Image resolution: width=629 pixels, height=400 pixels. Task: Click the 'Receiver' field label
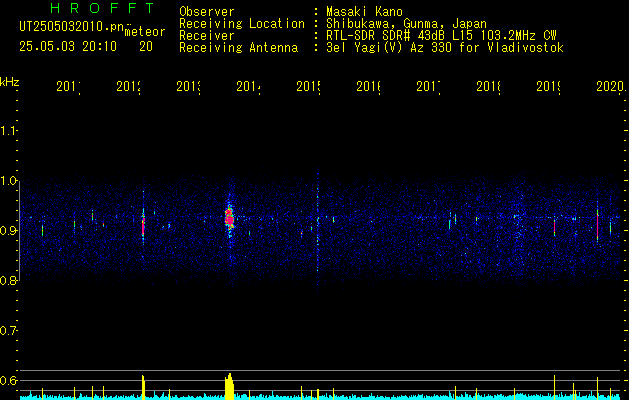(x=207, y=36)
